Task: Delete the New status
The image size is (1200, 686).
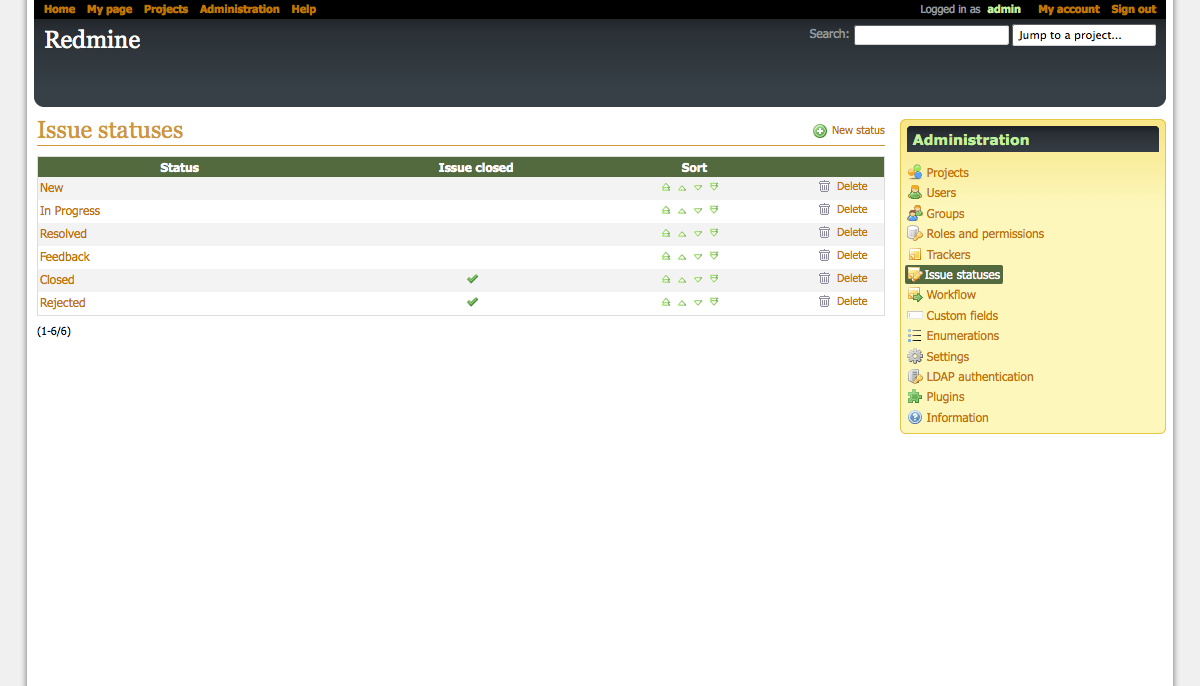Action: point(843,186)
